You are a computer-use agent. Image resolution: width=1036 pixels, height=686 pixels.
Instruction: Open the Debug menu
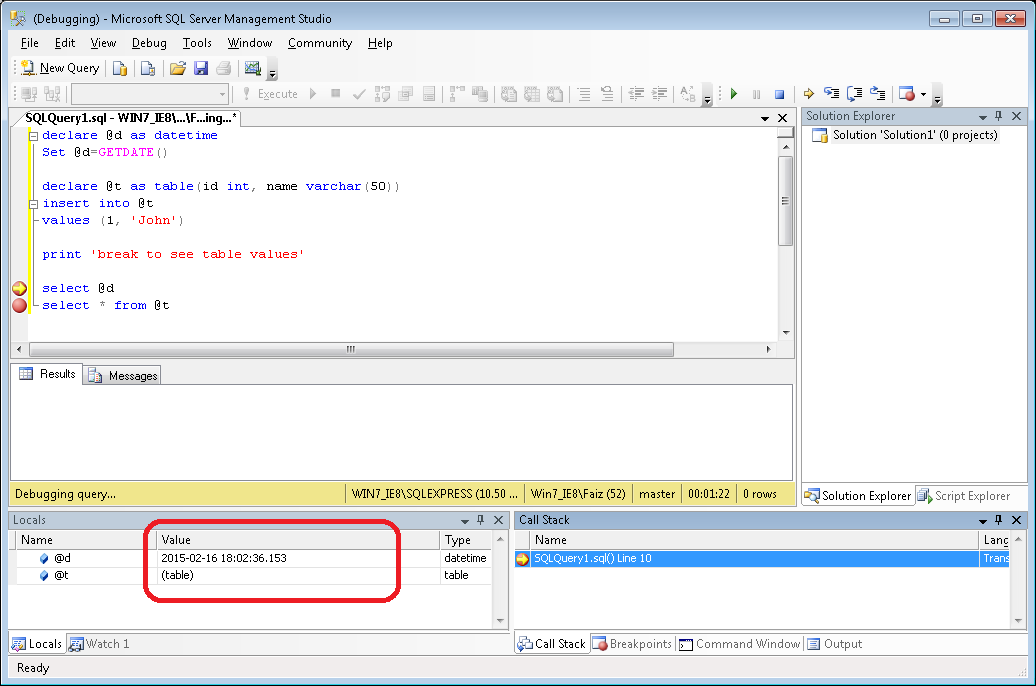pyautogui.click(x=149, y=43)
